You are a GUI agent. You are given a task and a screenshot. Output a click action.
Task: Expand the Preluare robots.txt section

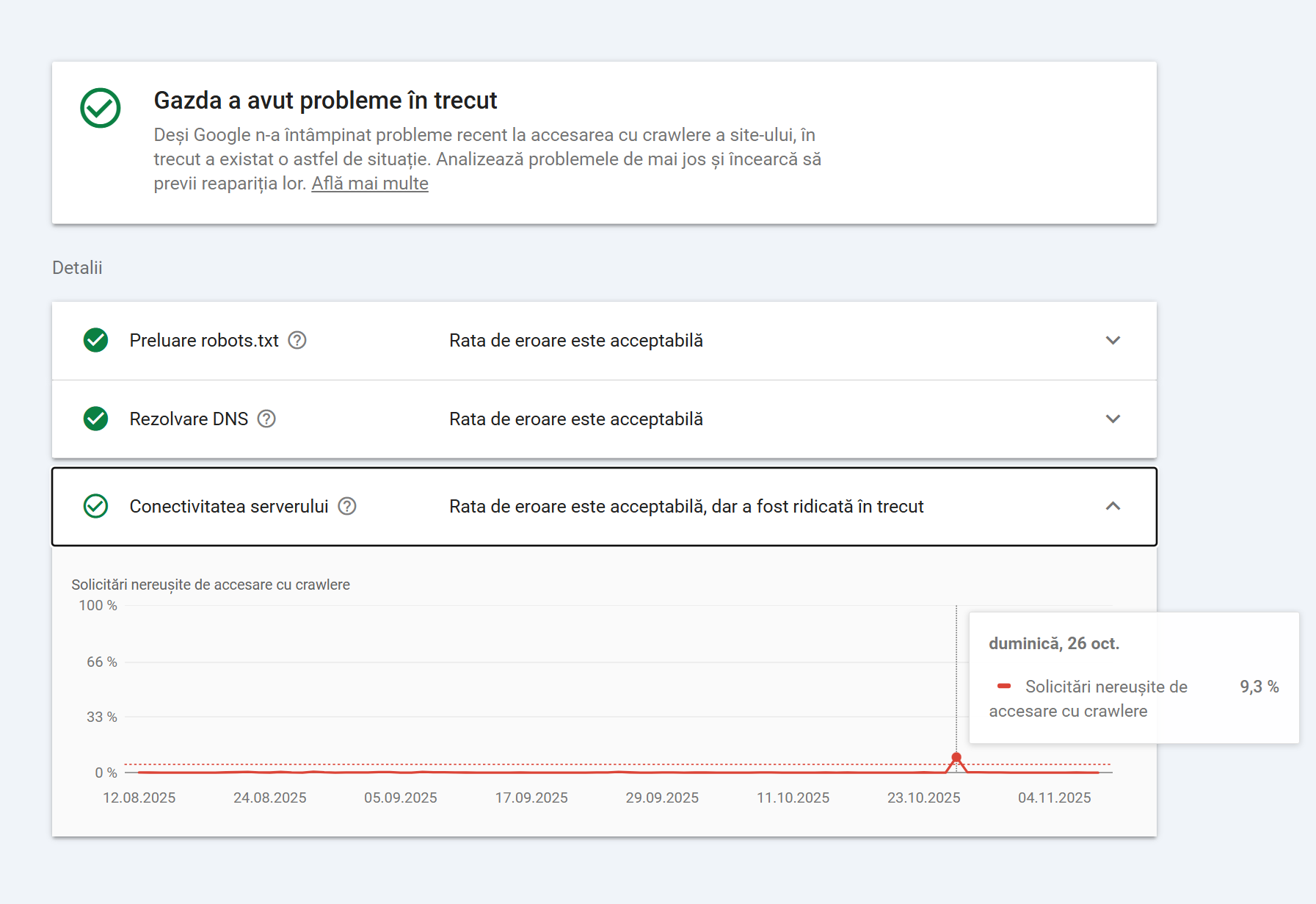[x=1113, y=340]
